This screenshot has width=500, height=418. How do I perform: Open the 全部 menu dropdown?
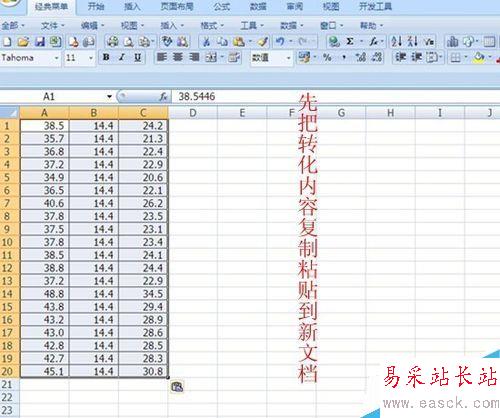(13, 26)
